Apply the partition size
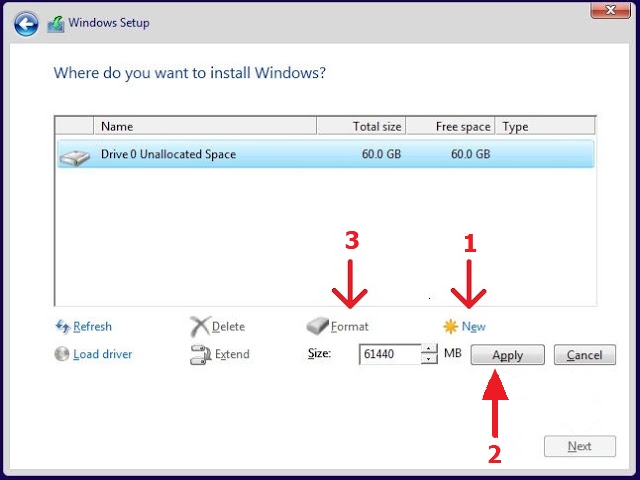Viewport: 640px width, 480px height. click(x=507, y=355)
